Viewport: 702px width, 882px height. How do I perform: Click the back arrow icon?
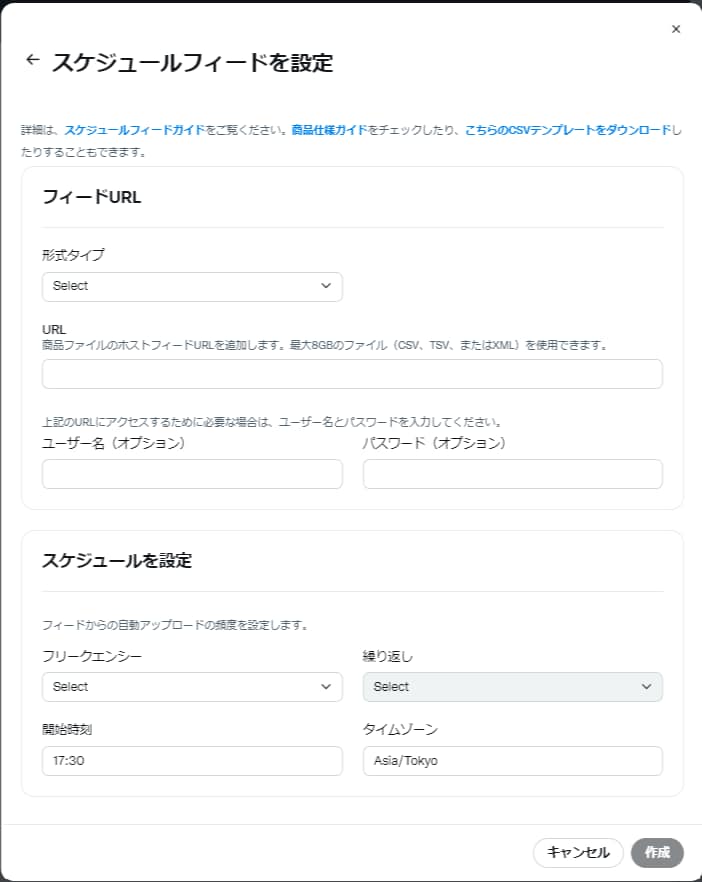[32, 60]
